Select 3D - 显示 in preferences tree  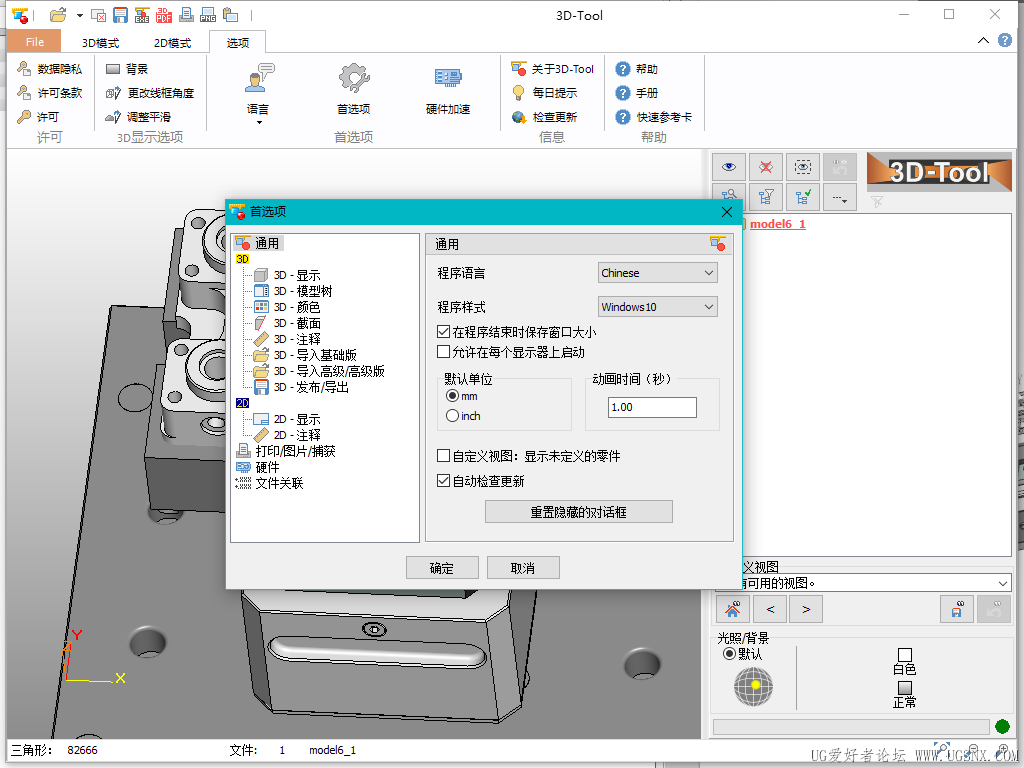coord(287,275)
